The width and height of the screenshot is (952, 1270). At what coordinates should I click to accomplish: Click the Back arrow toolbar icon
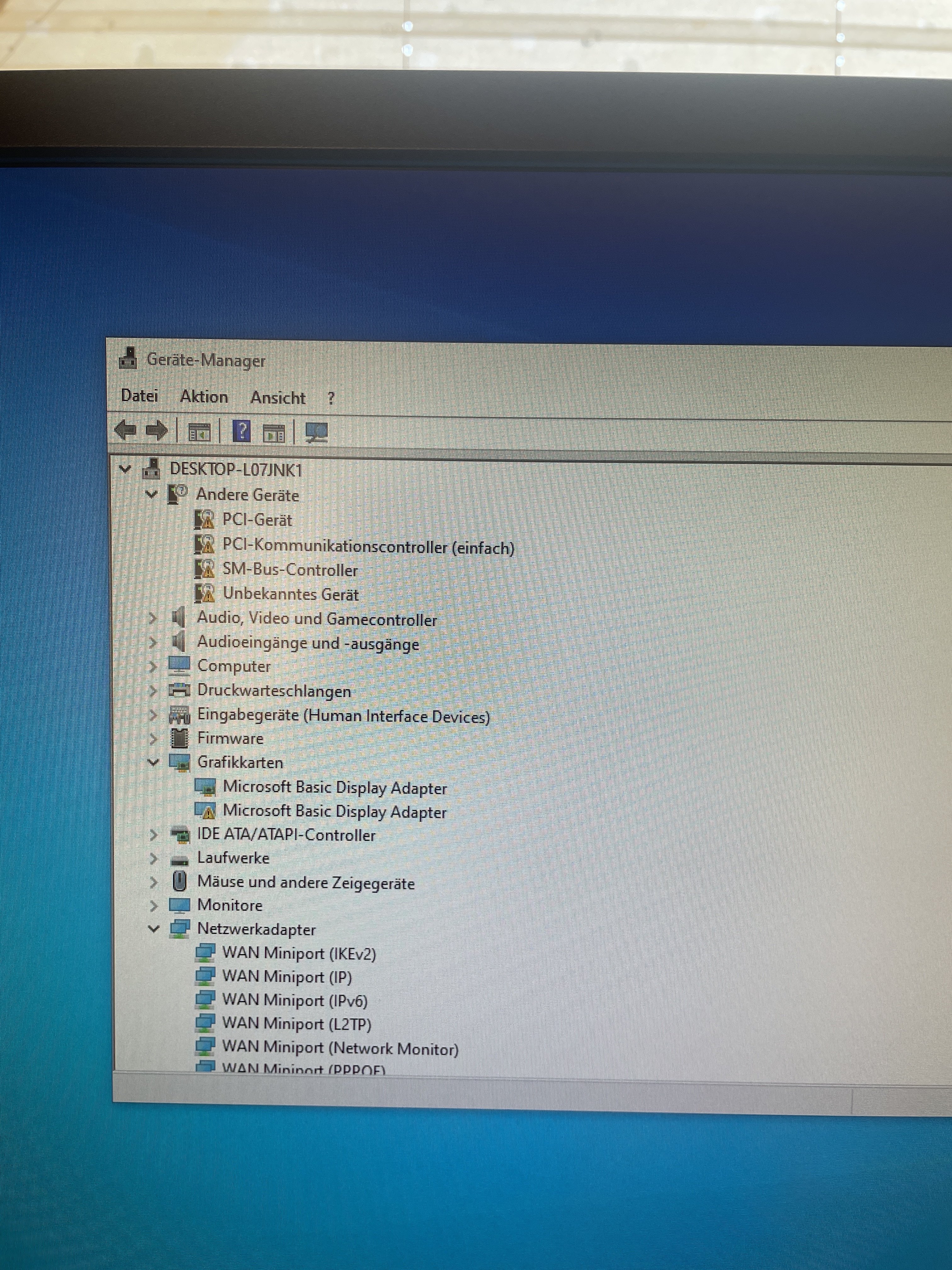[x=126, y=430]
